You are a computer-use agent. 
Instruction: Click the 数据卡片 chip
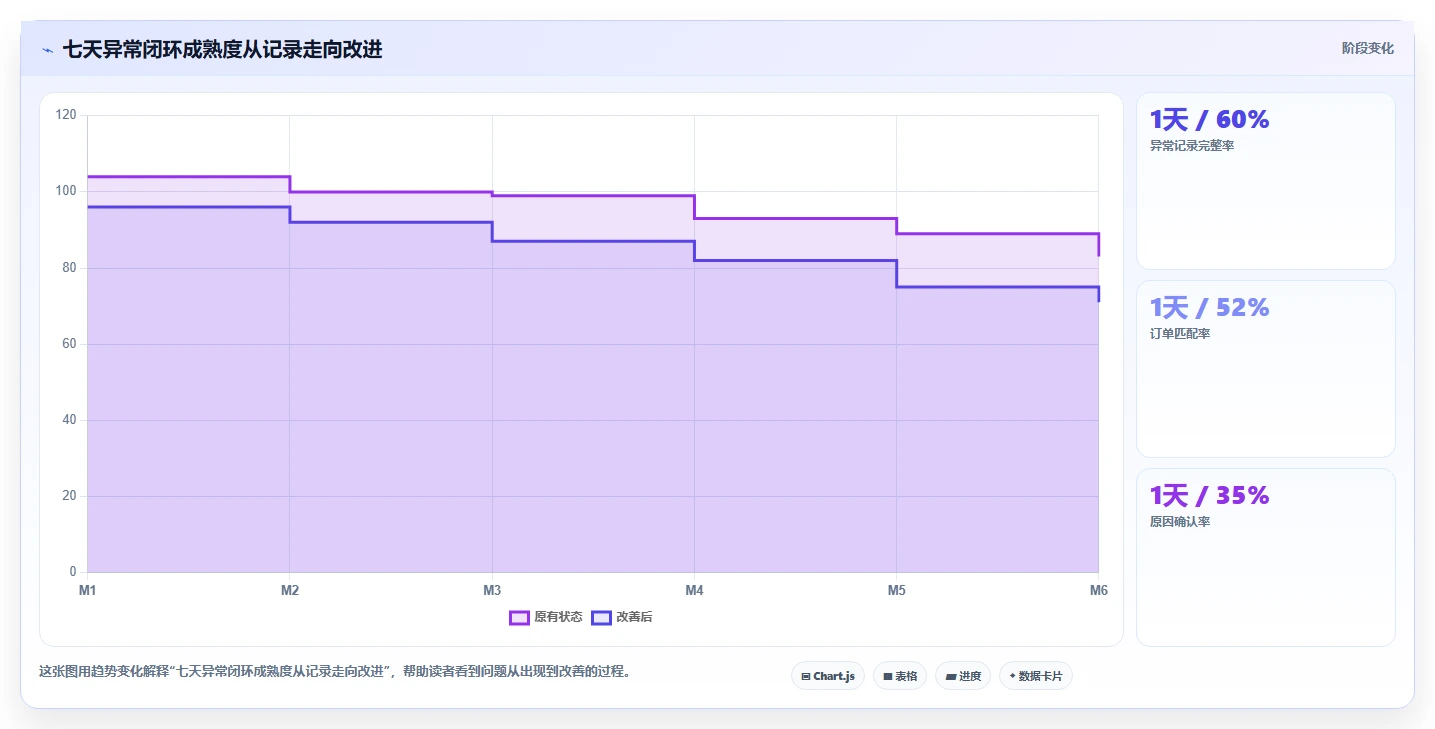1036,676
